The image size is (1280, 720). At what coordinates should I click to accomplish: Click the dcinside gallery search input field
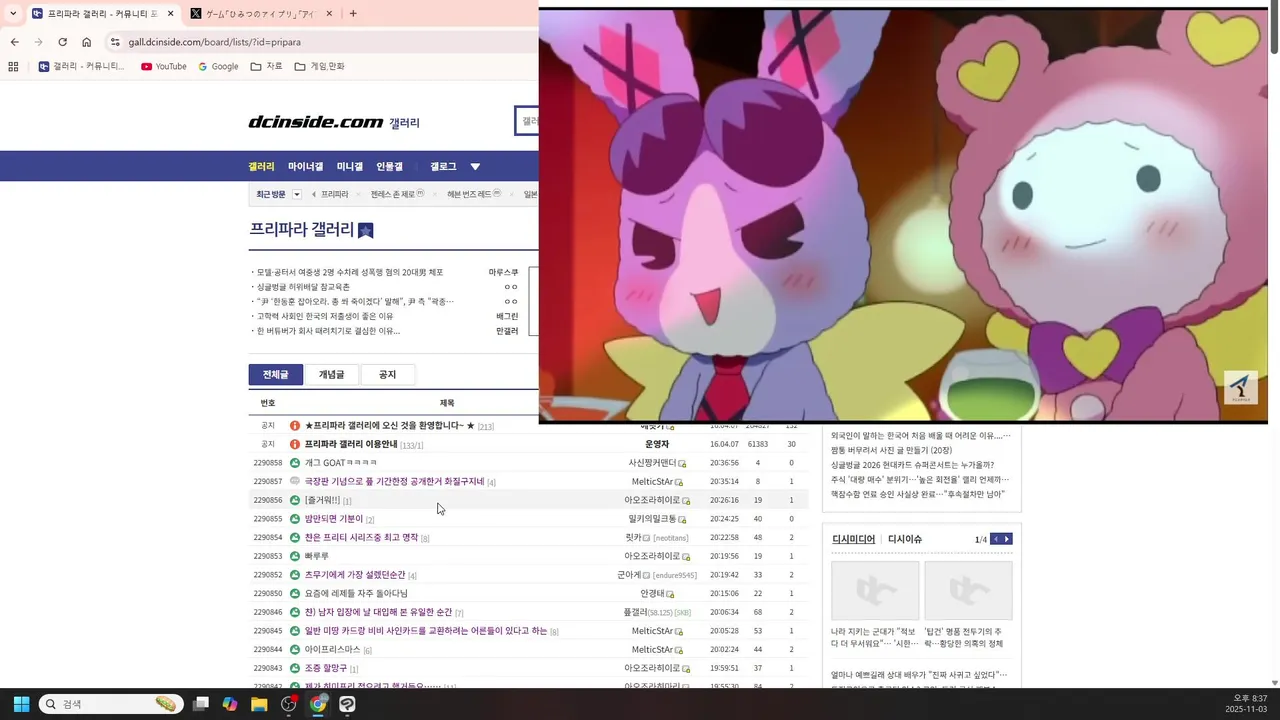(x=528, y=121)
